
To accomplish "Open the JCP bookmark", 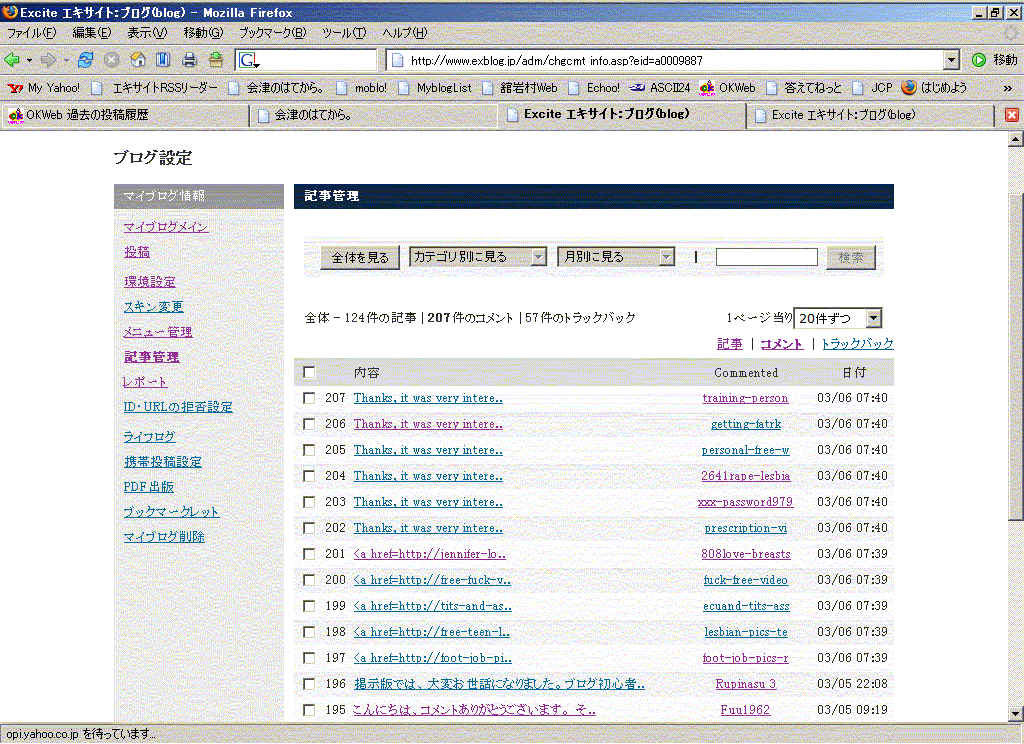I will click(872, 88).
